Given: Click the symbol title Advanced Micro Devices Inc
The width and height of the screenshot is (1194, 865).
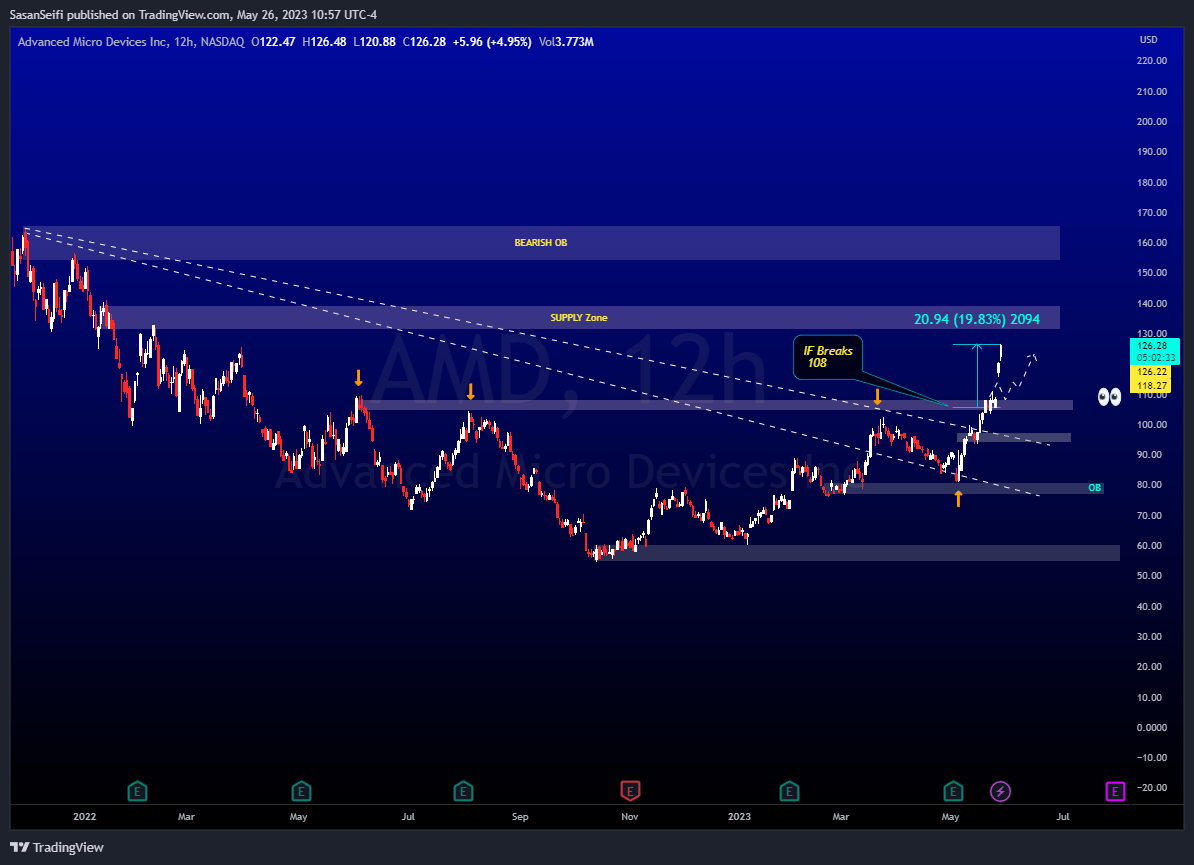Looking at the screenshot, I should tap(92, 42).
